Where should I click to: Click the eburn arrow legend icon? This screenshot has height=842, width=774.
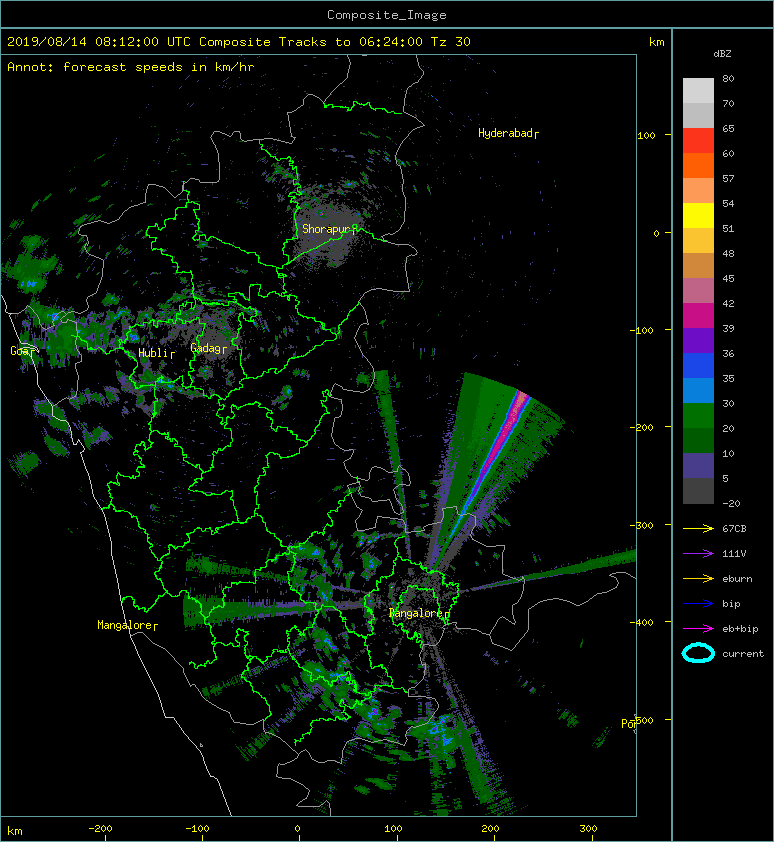(x=698, y=579)
